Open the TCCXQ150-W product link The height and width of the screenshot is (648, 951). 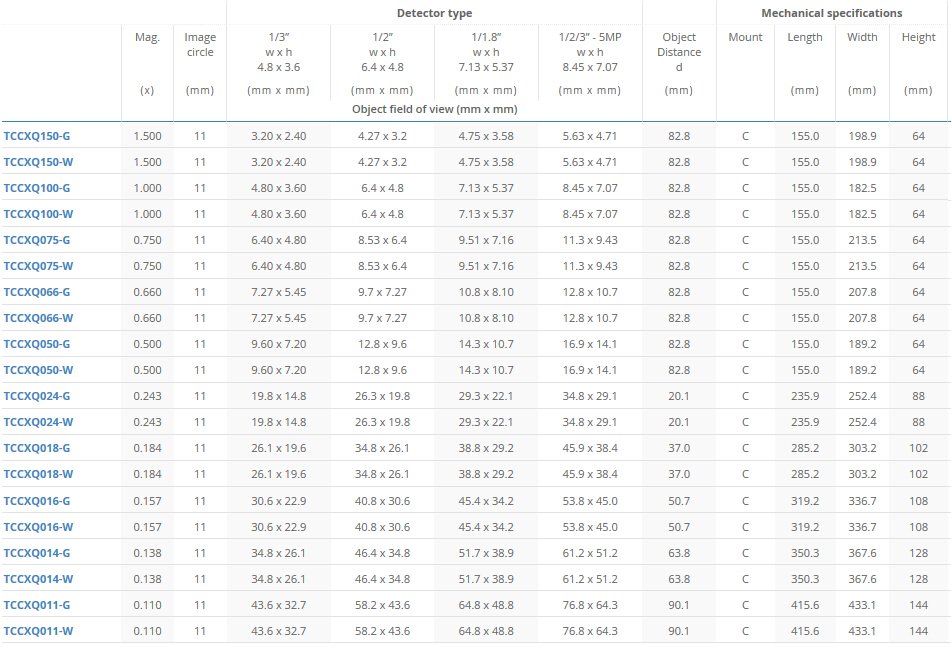pos(38,162)
